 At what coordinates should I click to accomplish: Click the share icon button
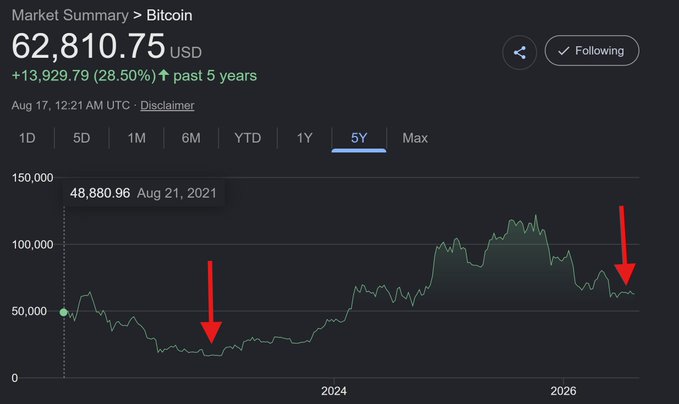(x=519, y=52)
